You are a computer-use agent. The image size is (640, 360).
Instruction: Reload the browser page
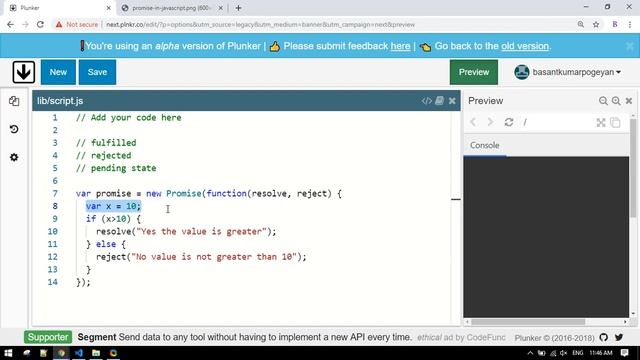click(40, 24)
